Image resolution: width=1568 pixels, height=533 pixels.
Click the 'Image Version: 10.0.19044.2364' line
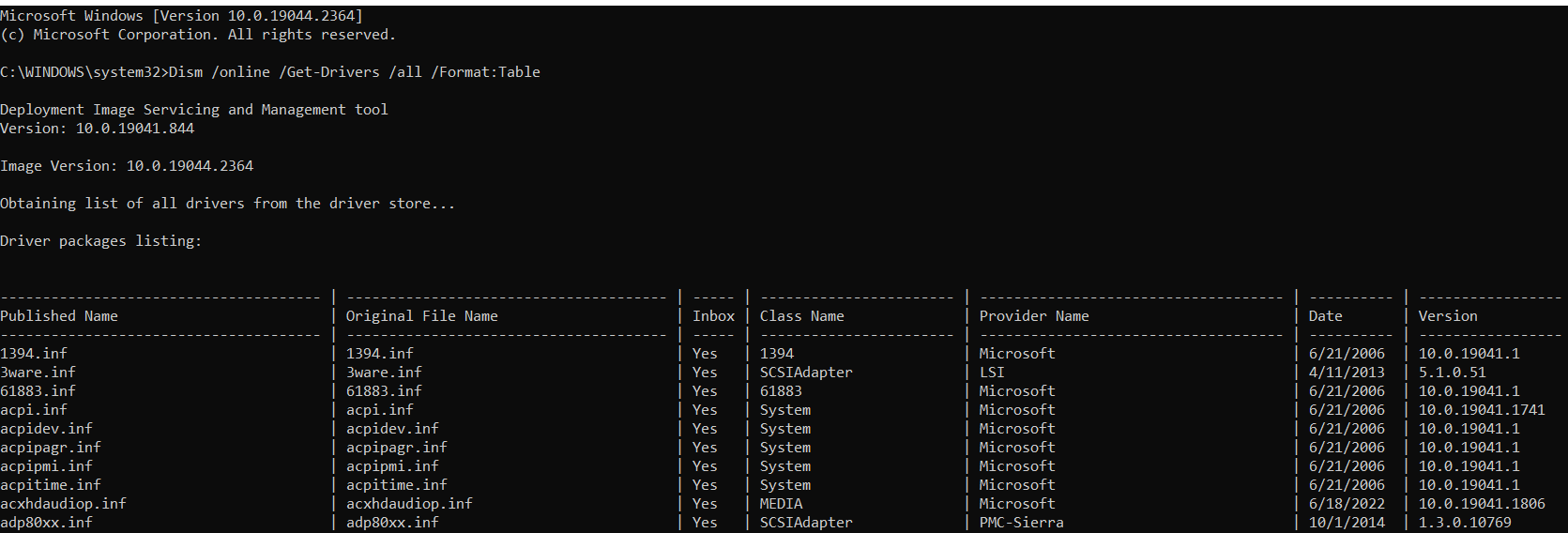click(127, 166)
